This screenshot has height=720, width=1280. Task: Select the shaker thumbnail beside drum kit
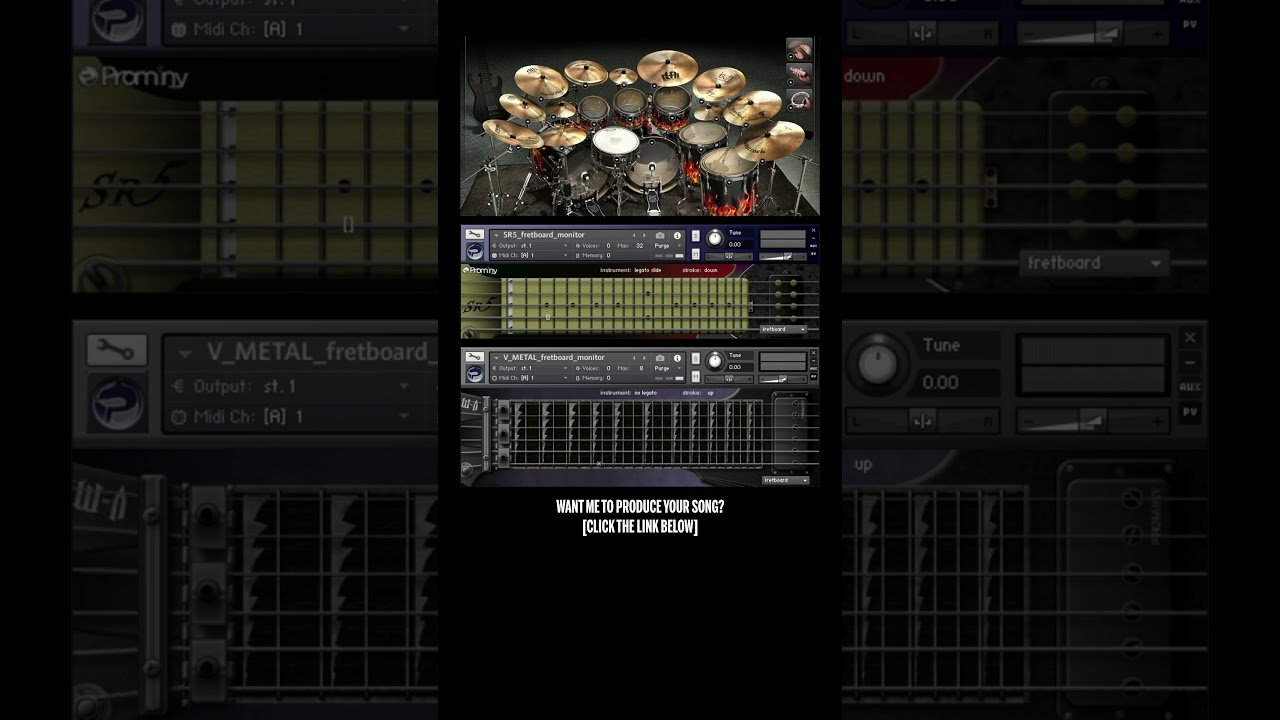pyautogui.click(x=799, y=74)
